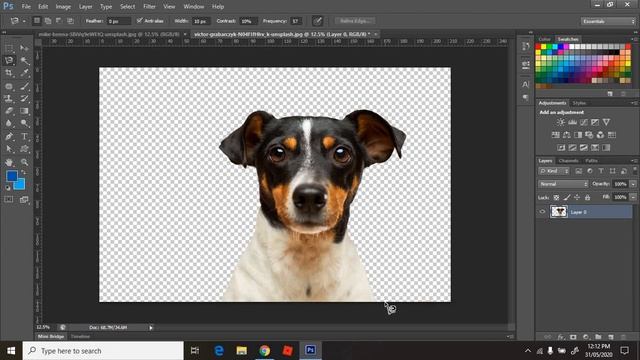
Task: Click the tablet pressure pen icon in options bar
Action: [x=317, y=21]
